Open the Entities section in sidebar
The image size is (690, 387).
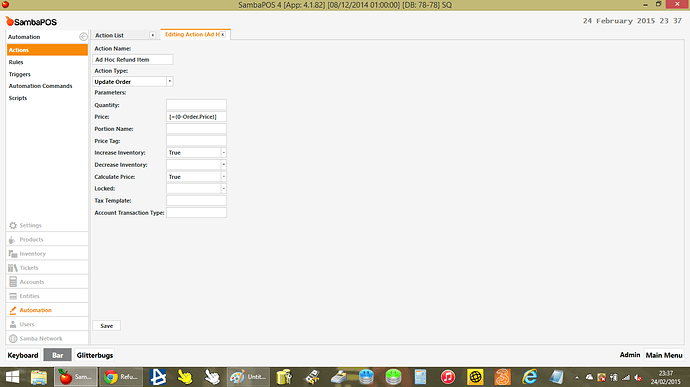click(x=47, y=296)
